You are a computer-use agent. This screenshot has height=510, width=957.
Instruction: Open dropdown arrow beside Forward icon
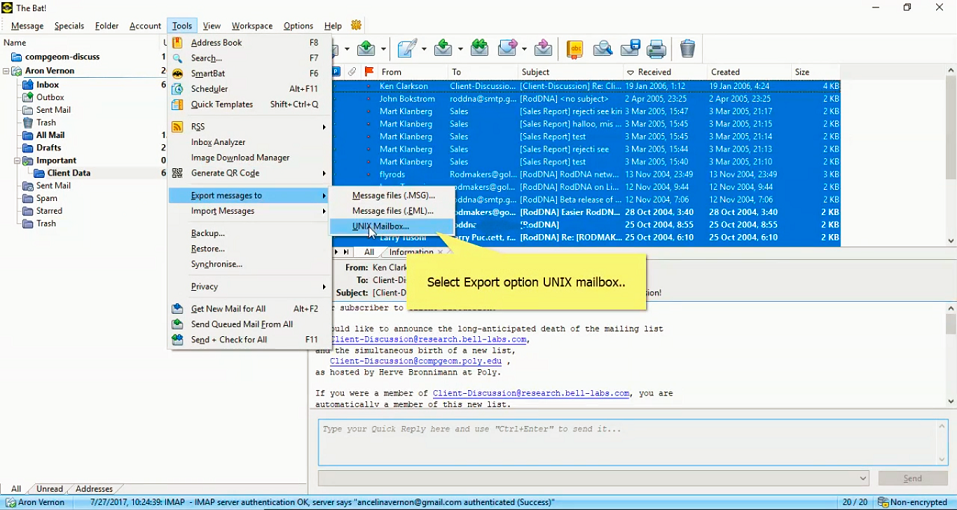pyautogui.click(x=524, y=49)
